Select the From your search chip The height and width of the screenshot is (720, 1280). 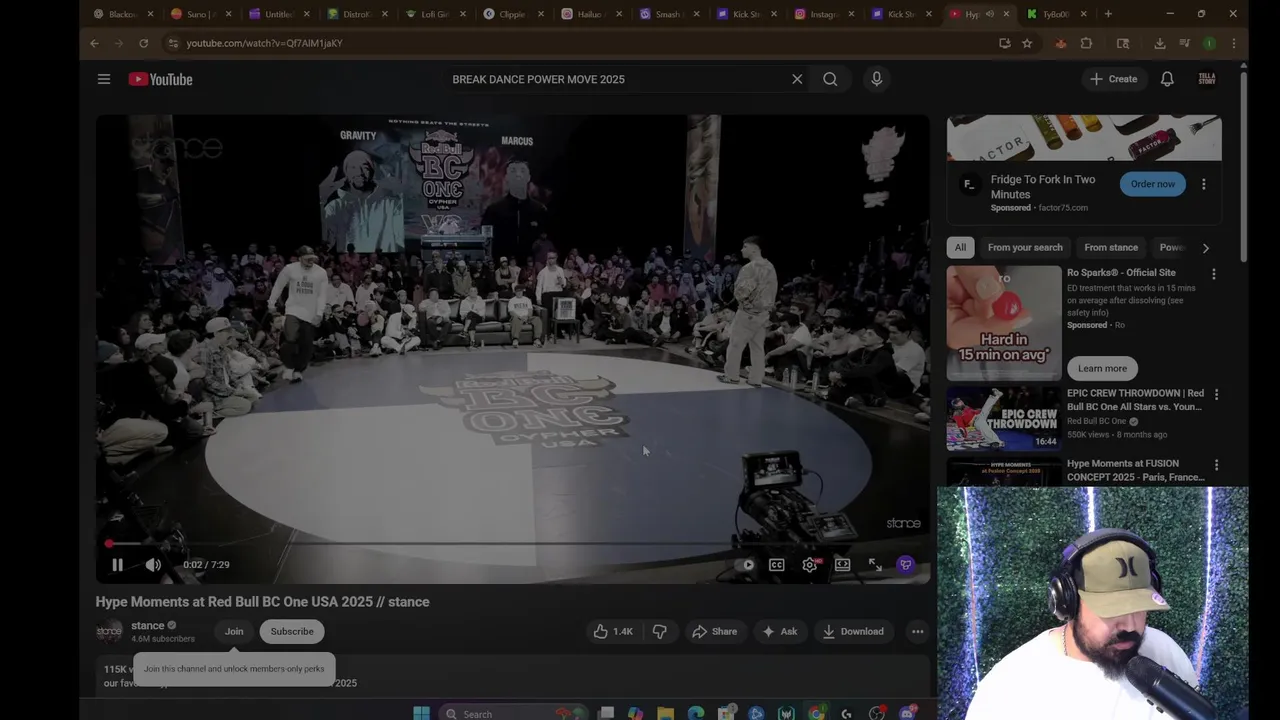pos(1025,247)
